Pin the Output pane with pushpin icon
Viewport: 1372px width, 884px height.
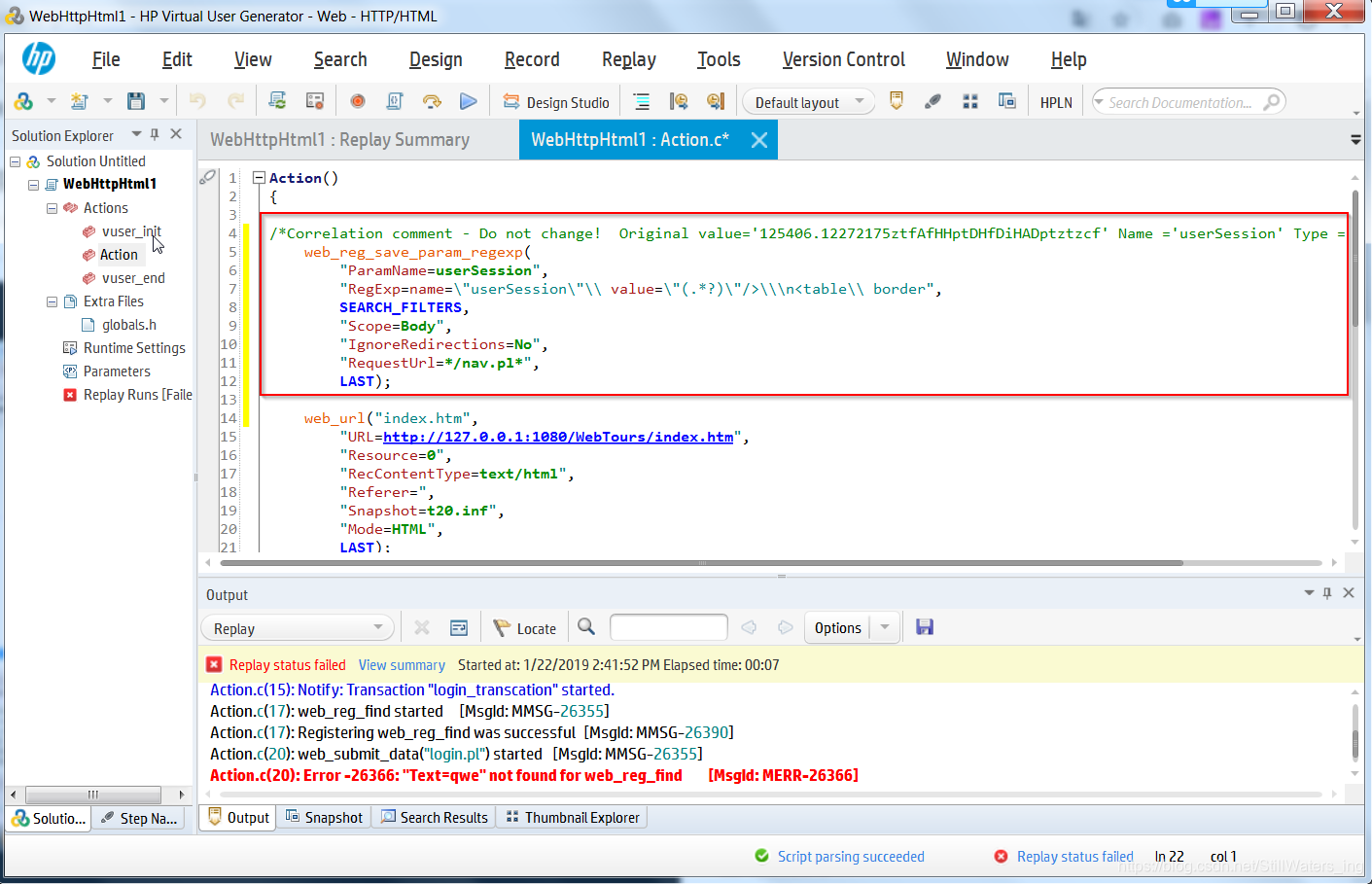[1327, 593]
